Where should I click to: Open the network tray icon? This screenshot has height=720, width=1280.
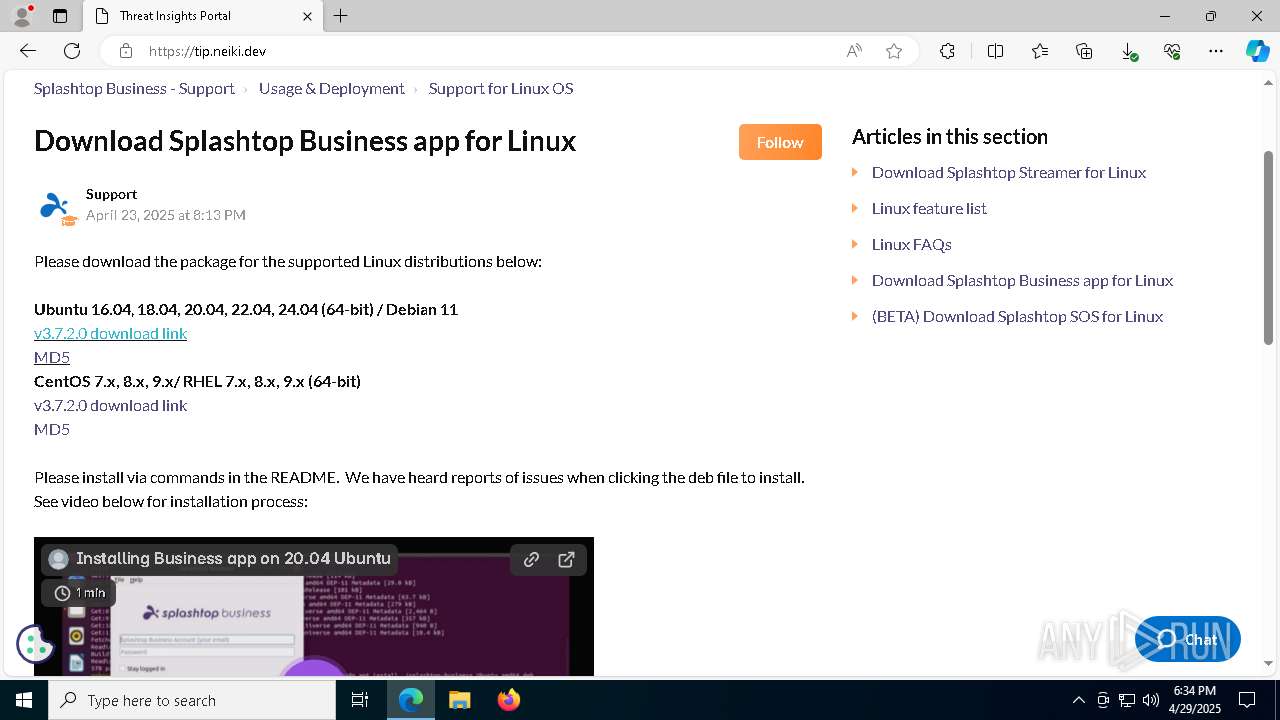(x=1127, y=700)
